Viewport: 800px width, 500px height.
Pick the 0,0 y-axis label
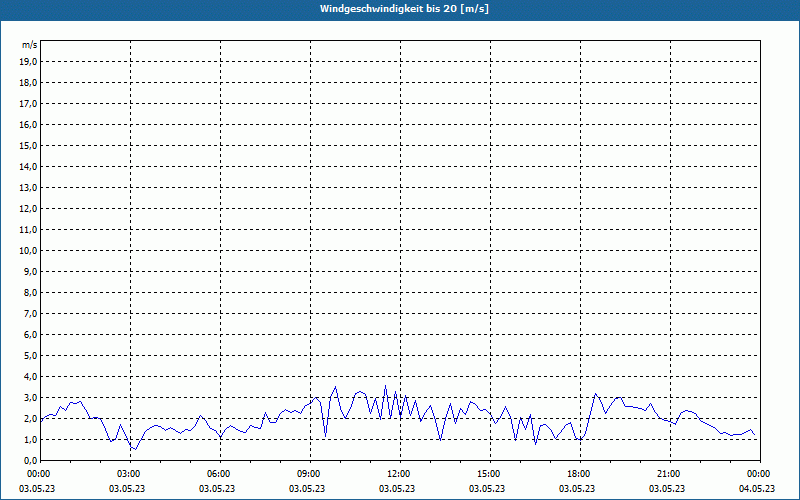[x=31, y=461]
